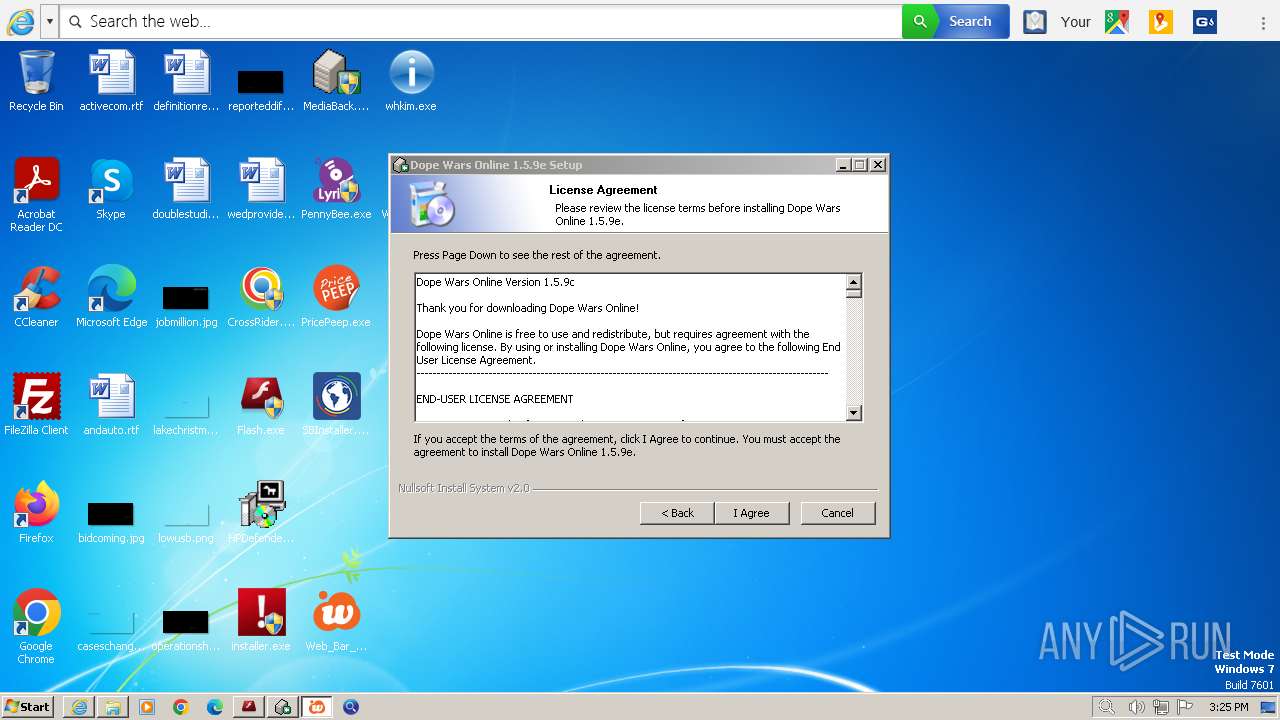Open the network tray icon

coord(1161,707)
